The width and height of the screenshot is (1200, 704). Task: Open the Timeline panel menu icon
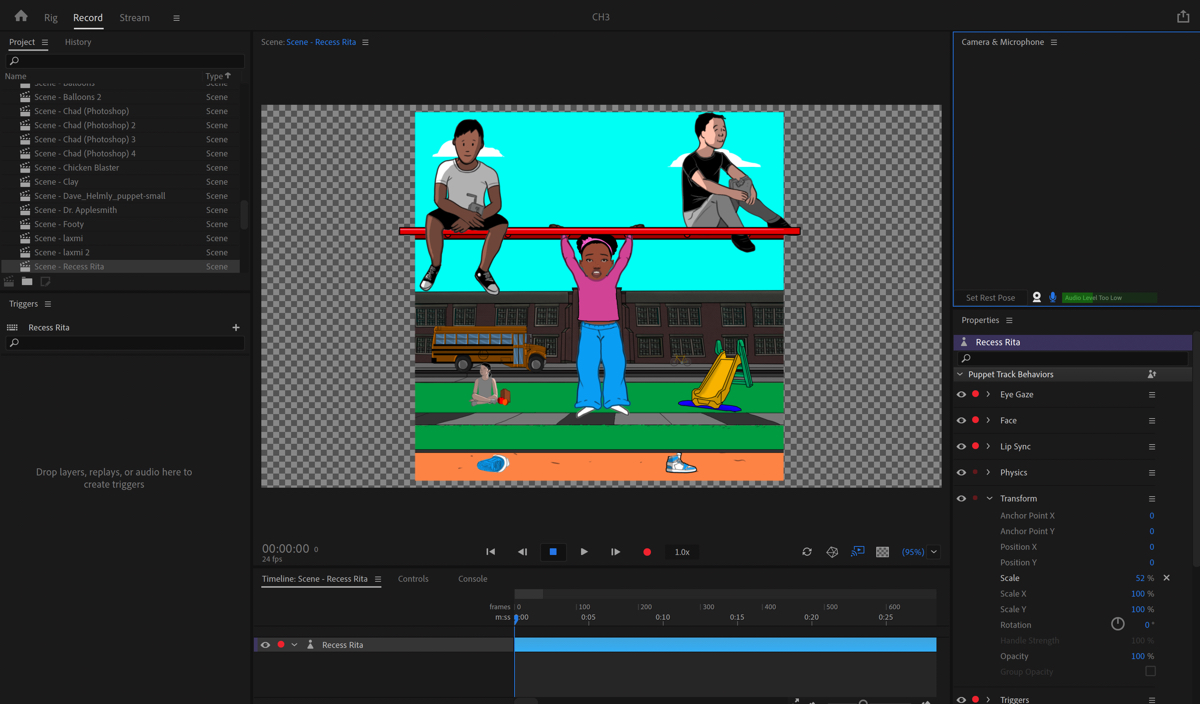(378, 579)
